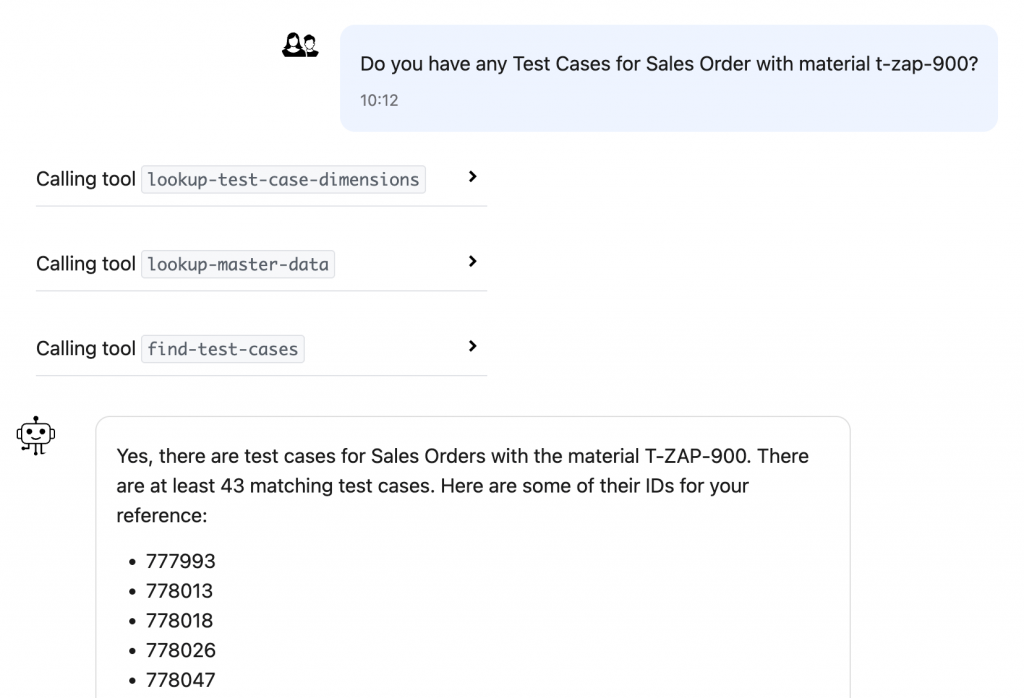Click the lookup-master-data code label
Screen dimensions: 1024x698
(x=238, y=265)
